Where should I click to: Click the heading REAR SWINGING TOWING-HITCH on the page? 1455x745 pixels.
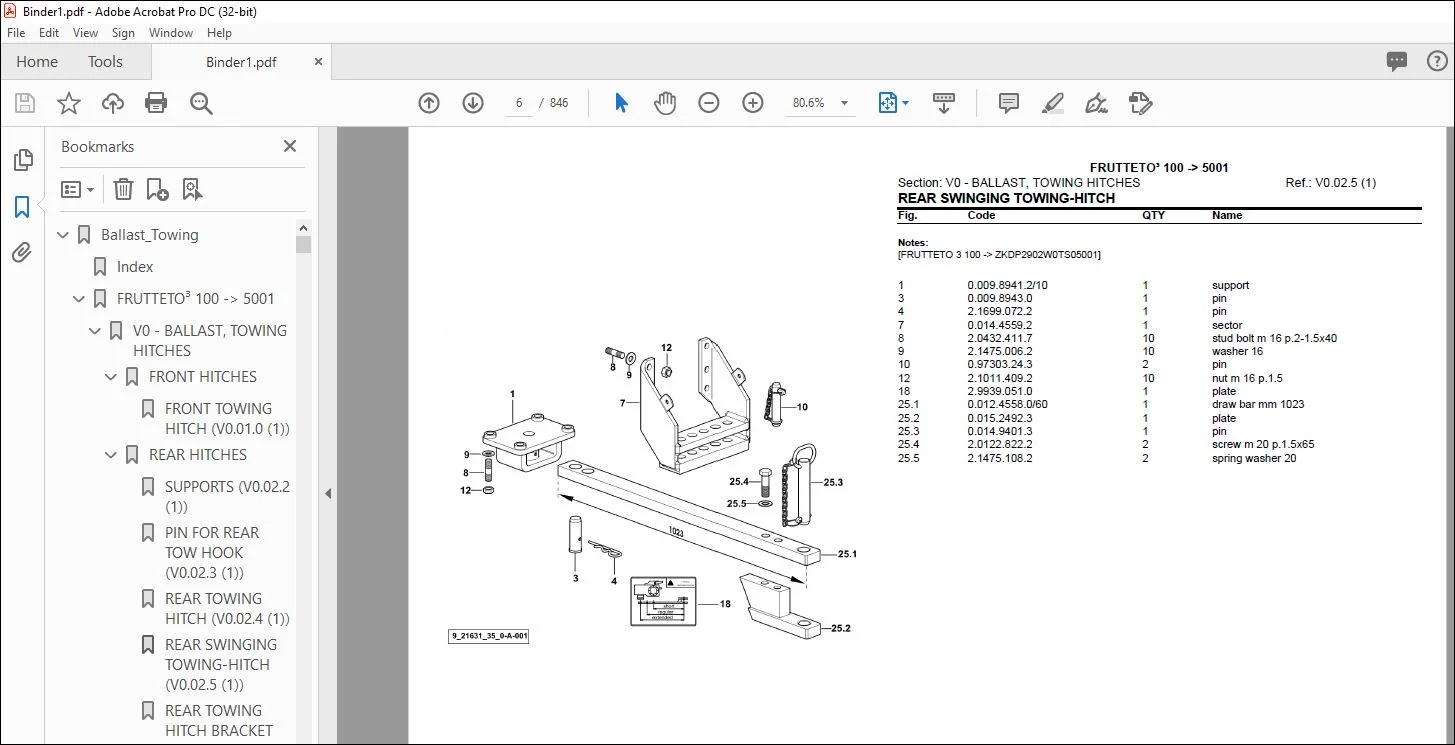(x=1006, y=198)
